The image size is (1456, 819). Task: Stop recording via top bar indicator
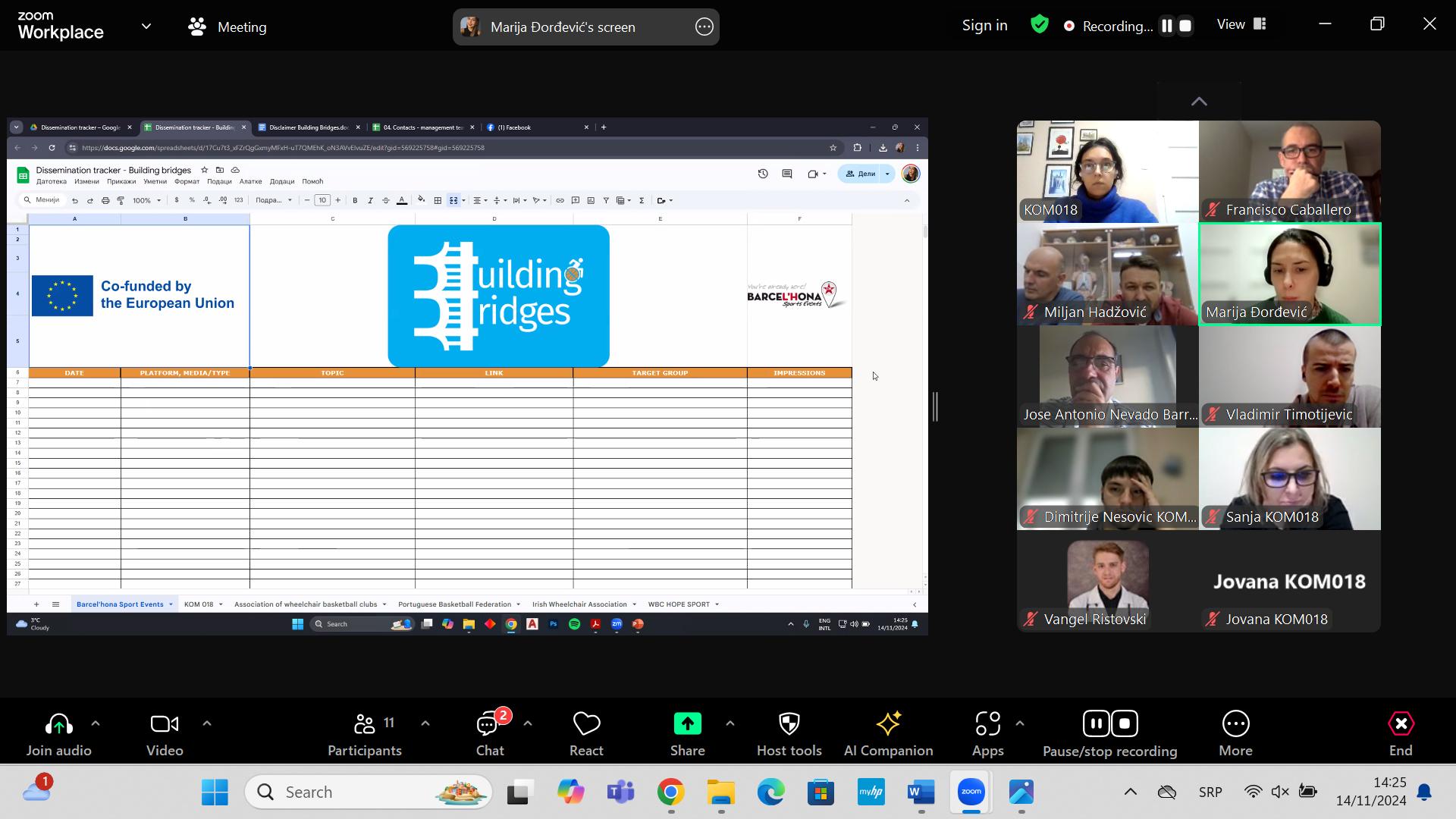pyautogui.click(x=1185, y=26)
